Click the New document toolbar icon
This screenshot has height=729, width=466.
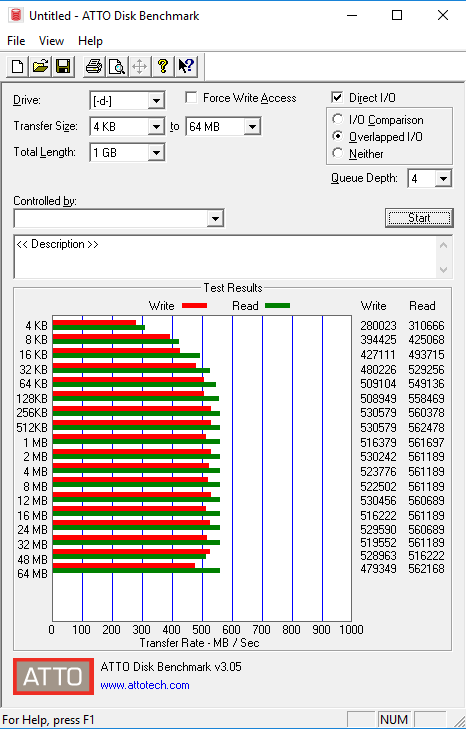18,66
